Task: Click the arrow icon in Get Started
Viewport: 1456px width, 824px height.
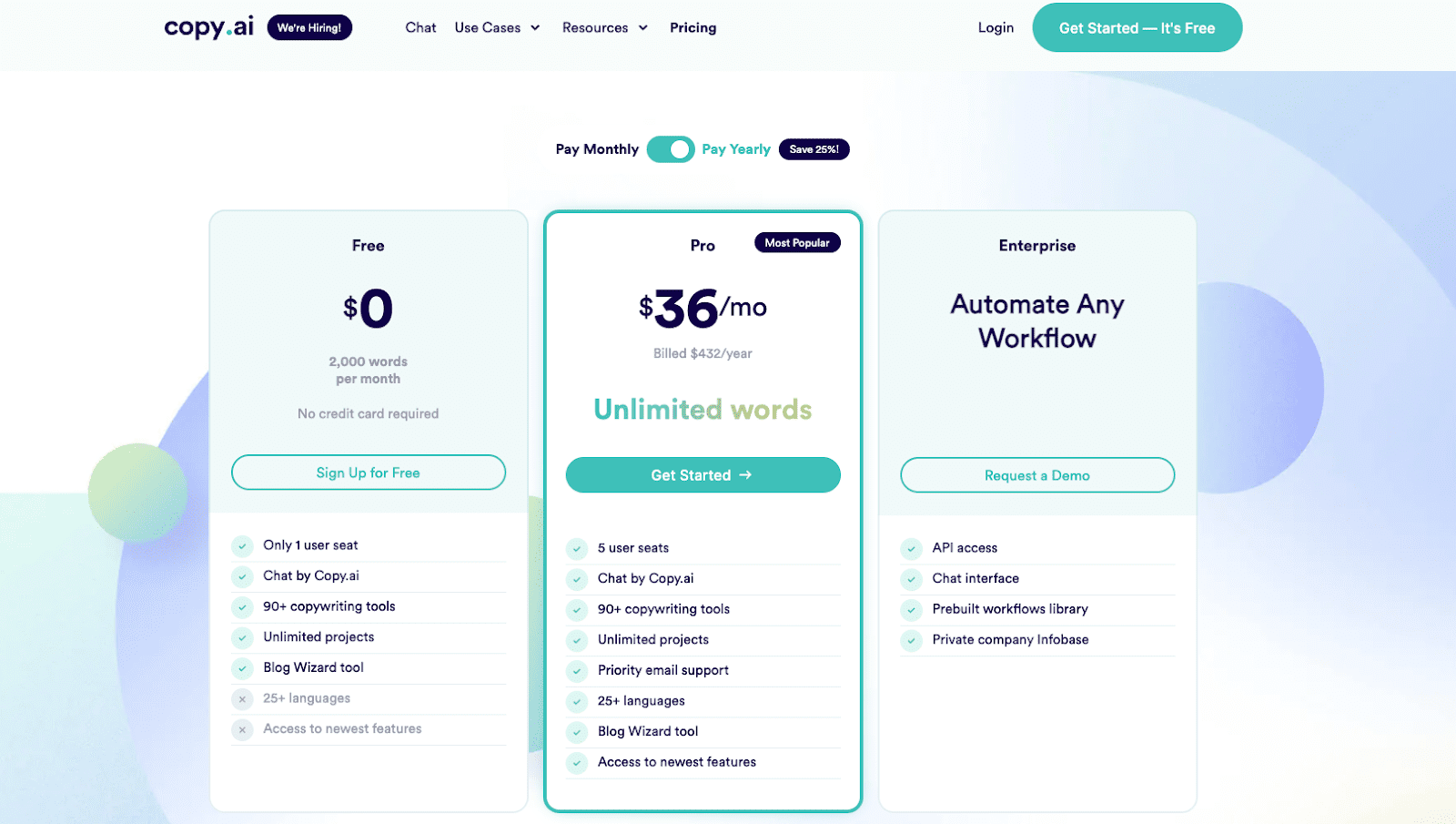Action: coord(745,474)
